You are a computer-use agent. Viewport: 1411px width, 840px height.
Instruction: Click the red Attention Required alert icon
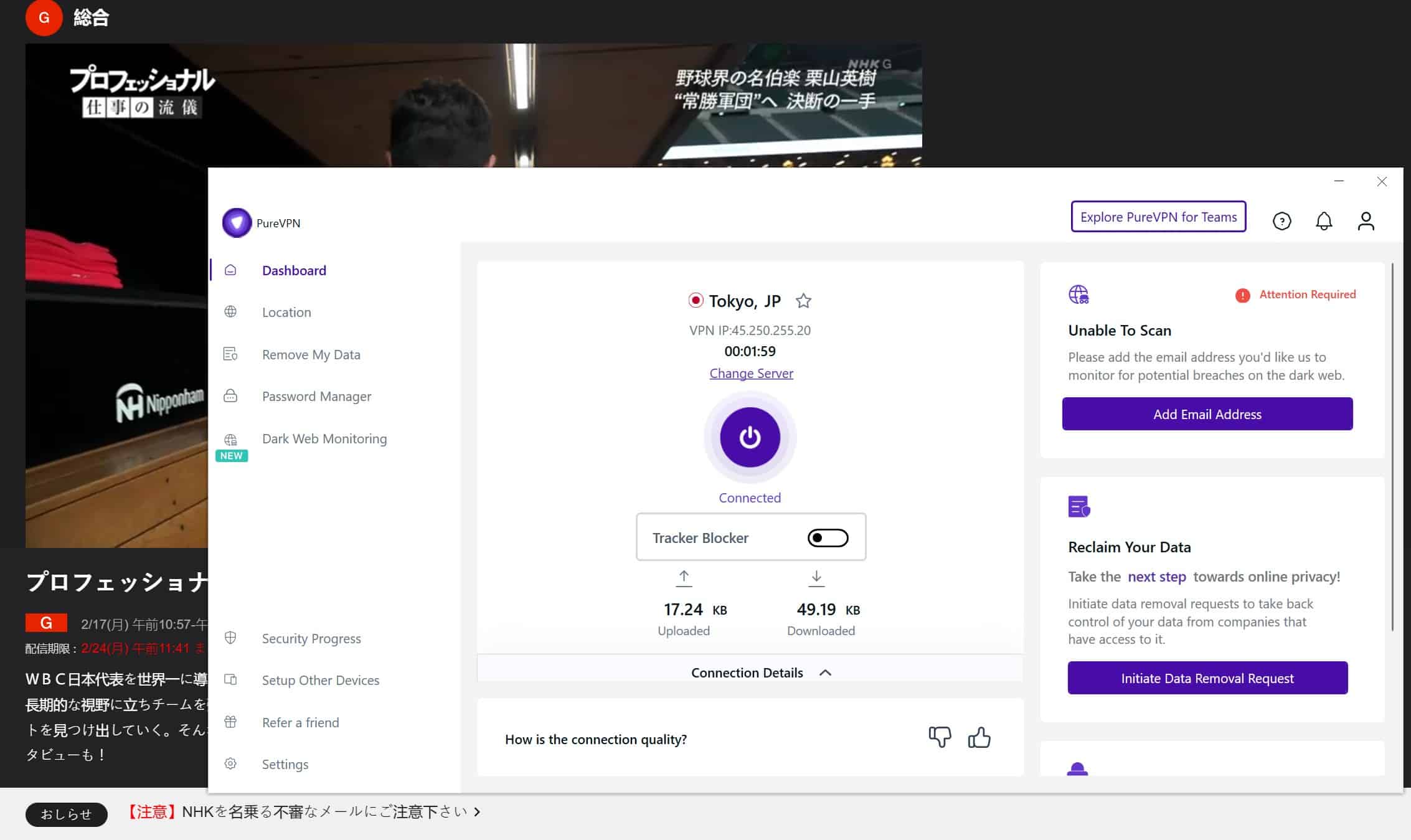click(x=1242, y=295)
